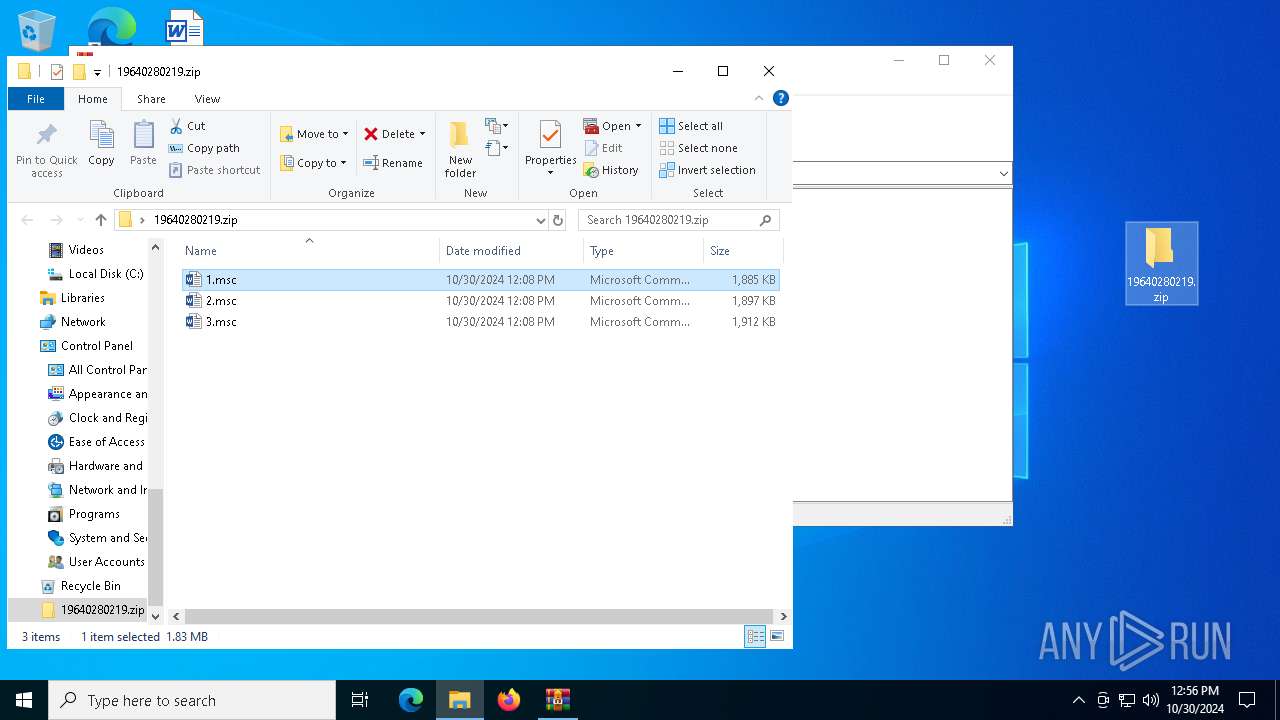Select the 19640280219.zip desktop icon
1280x720 pixels.
[x=1161, y=263]
